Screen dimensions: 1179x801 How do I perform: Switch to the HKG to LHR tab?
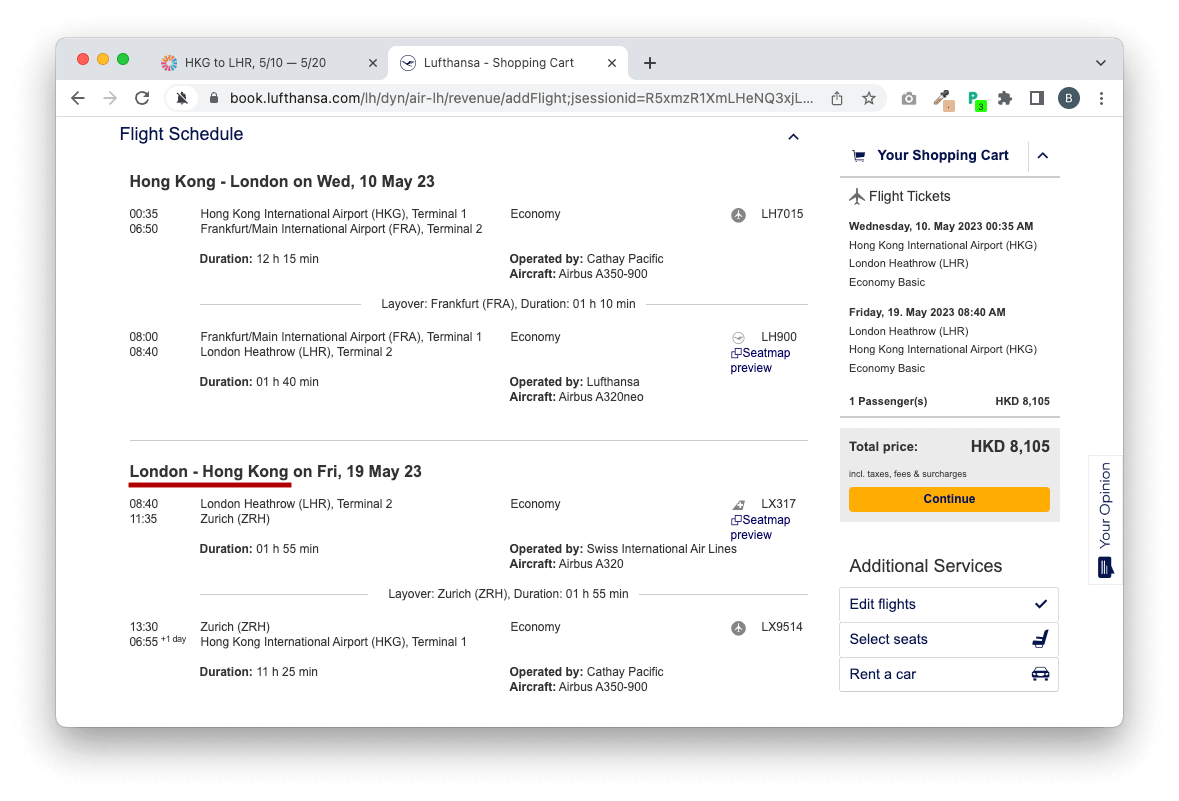[256, 63]
